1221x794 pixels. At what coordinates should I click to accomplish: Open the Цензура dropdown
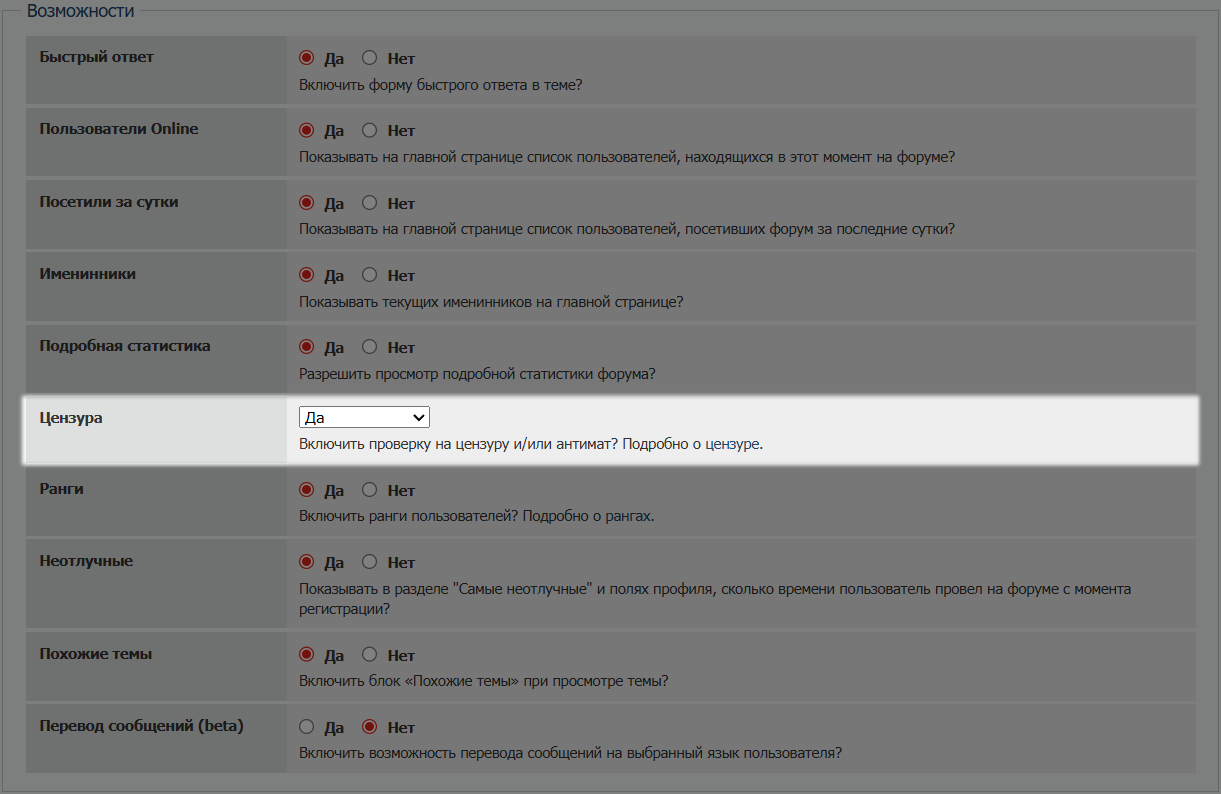pyautogui.click(x=364, y=417)
